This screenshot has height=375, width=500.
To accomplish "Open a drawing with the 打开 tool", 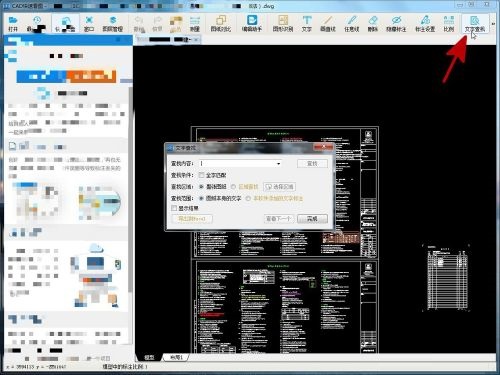I will (13, 24).
